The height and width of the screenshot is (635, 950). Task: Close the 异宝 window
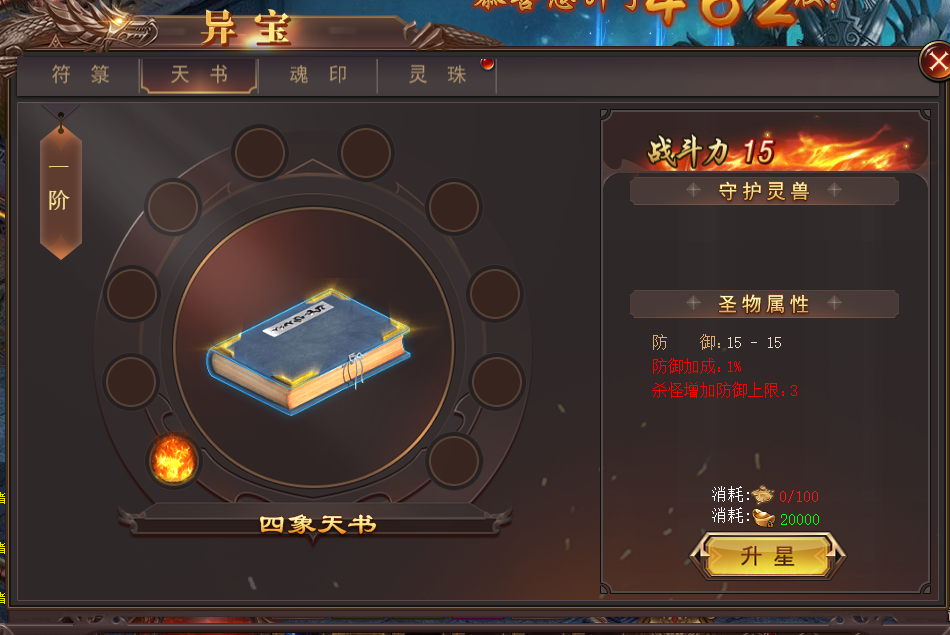[x=937, y=61]
